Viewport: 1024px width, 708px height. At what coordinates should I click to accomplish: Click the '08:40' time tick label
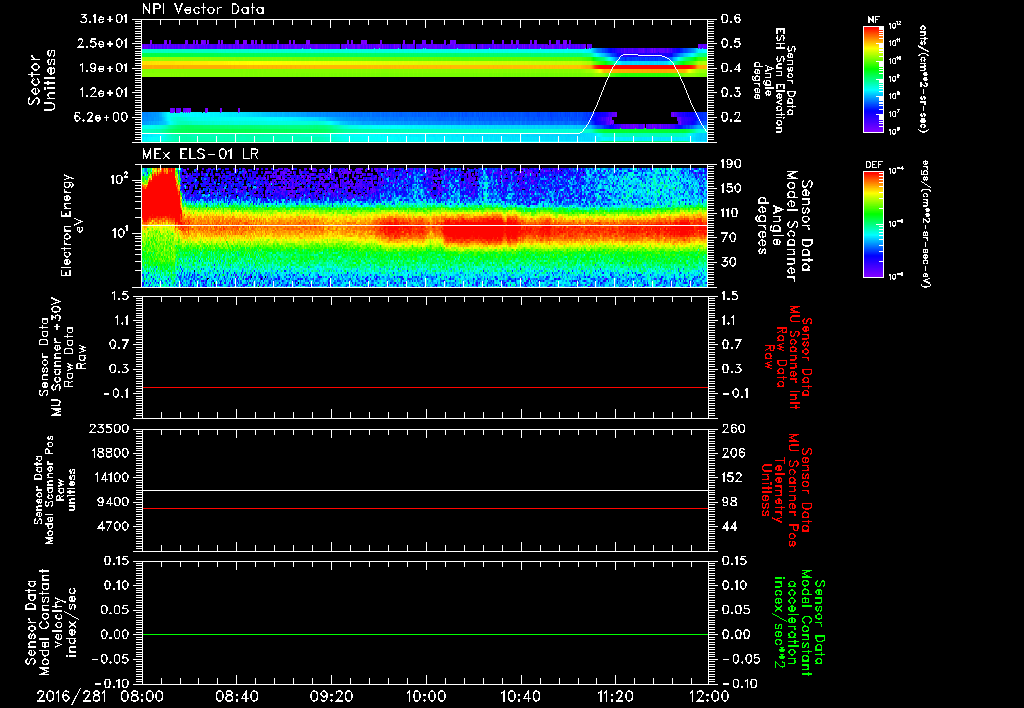click(x=236, y=696)
